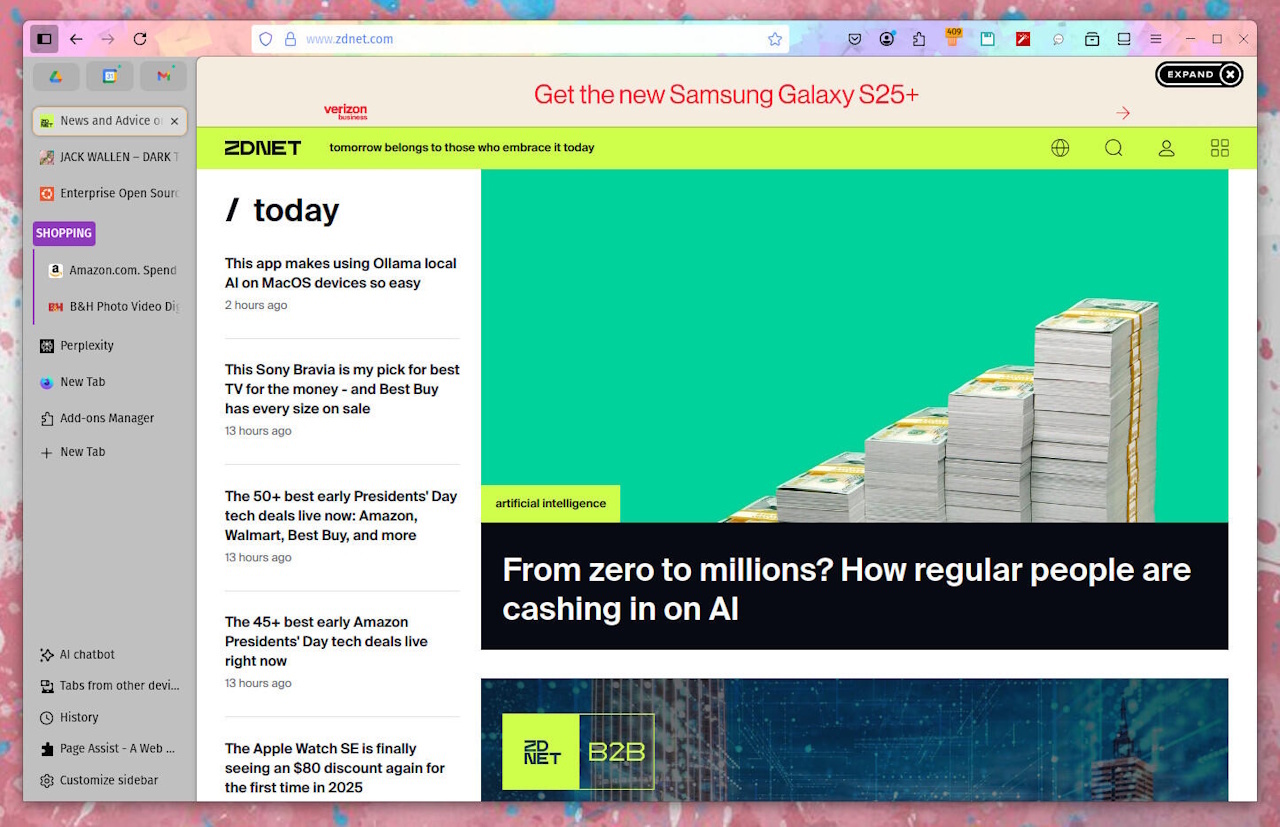Open the History sidebar panel
This screenshot has width=1280, height=827.
(x=69, y=717)
